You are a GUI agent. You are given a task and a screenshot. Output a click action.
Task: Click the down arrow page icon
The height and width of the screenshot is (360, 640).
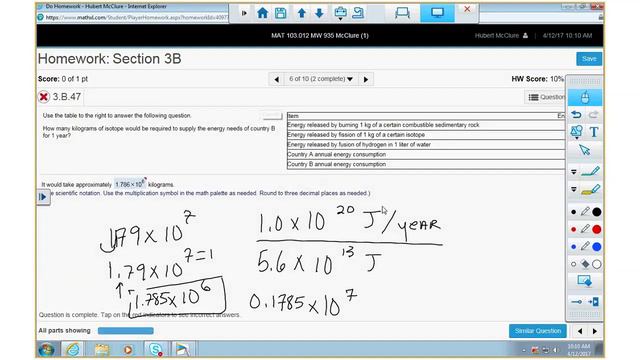(319, 13)
